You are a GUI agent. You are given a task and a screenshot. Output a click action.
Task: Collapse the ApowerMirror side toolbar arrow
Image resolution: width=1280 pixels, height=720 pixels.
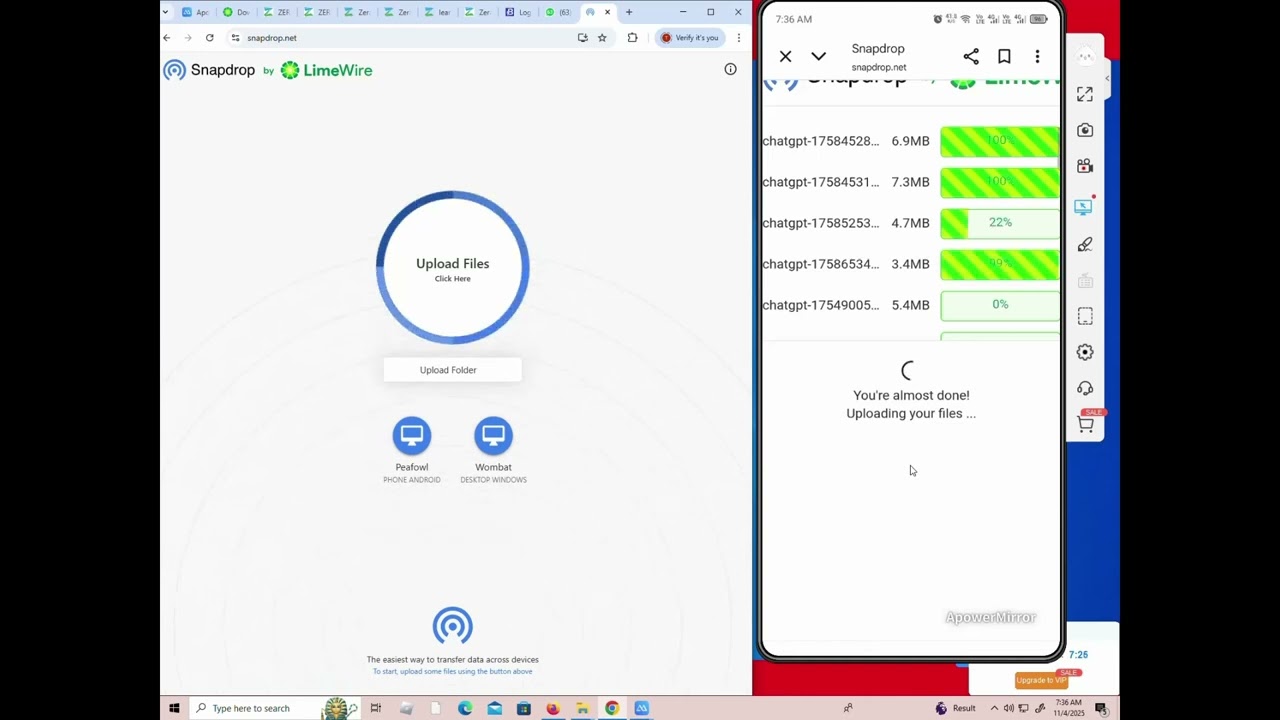point(1107,77)
